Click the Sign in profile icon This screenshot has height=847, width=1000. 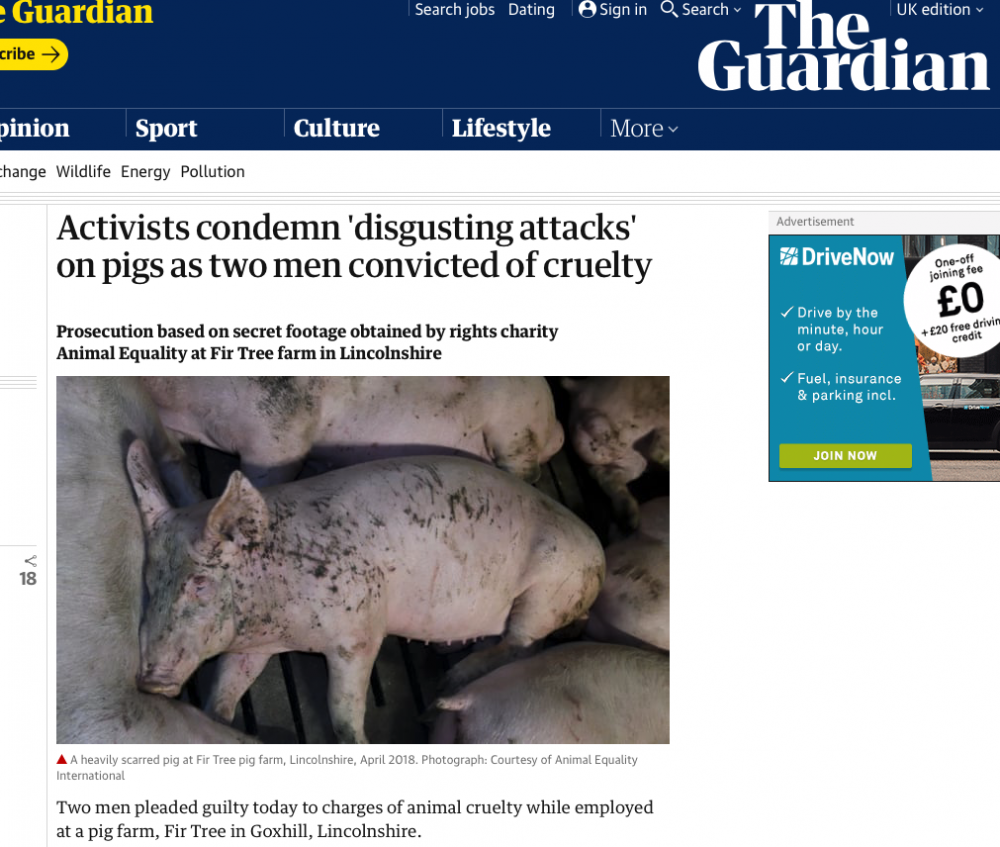point(587,9)
